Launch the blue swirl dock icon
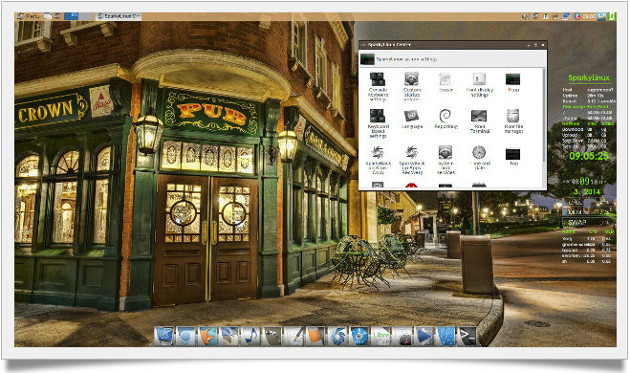The width and height of the screenshot is (630, 373). [337, 336]
